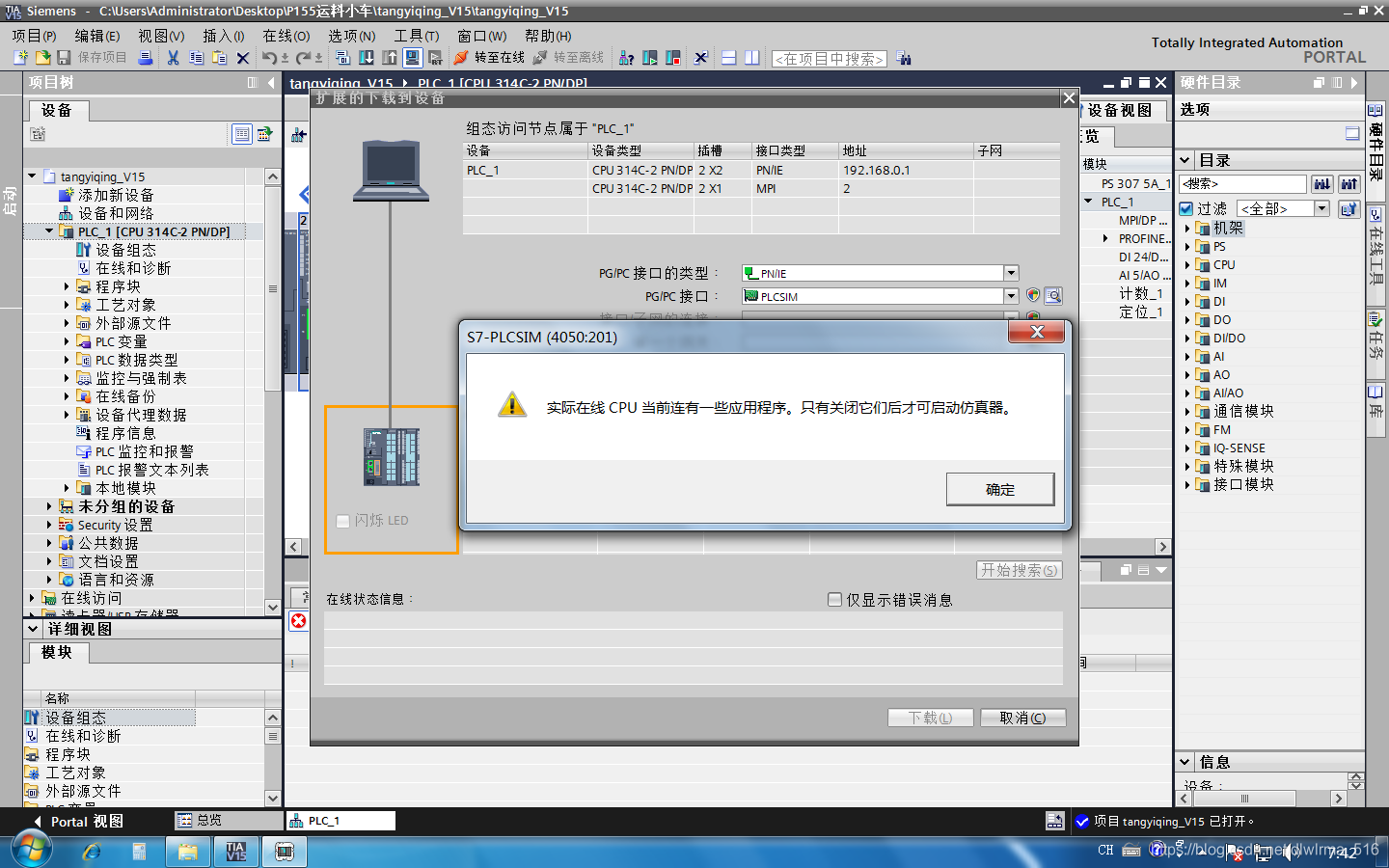Click the Redo arrow icon

(x=304, y=58)
